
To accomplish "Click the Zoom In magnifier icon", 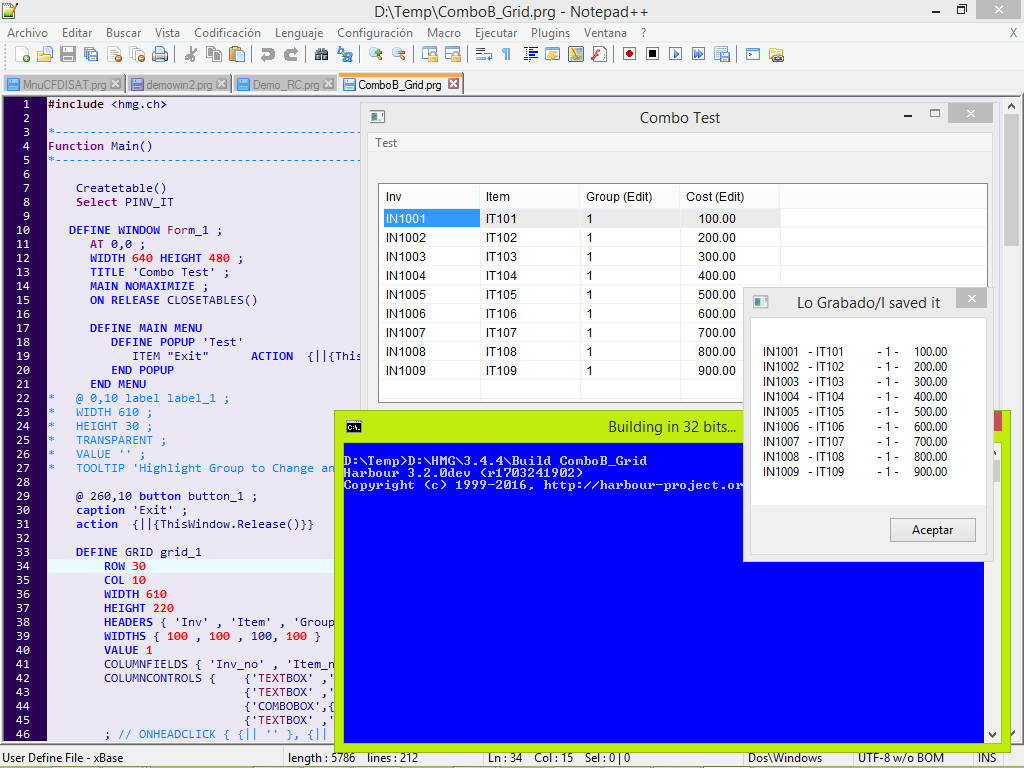I will click(x=376, y=54).
